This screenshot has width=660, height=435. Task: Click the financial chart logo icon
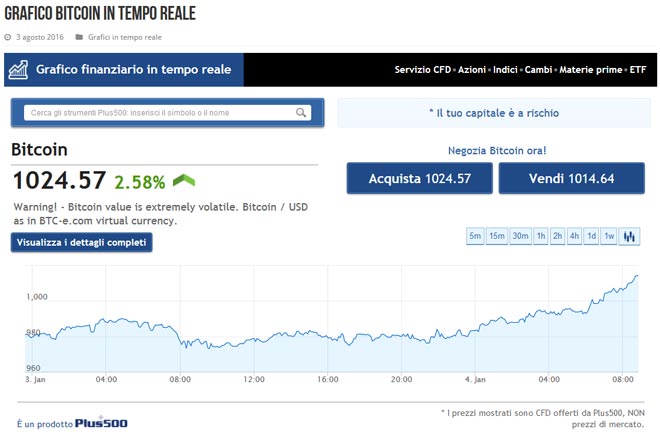pos(18,70)
